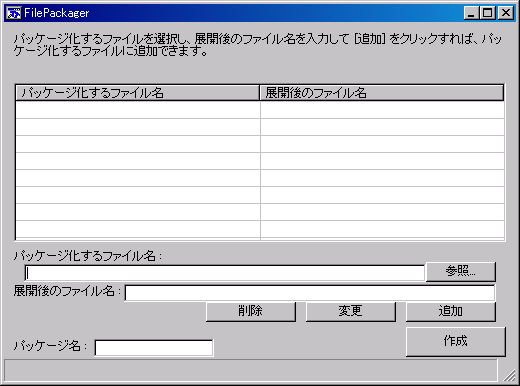Click the パッケージ化するファイル名 column header
The height and width of the screenshot is (386, 520).
(x=137, y=93)
